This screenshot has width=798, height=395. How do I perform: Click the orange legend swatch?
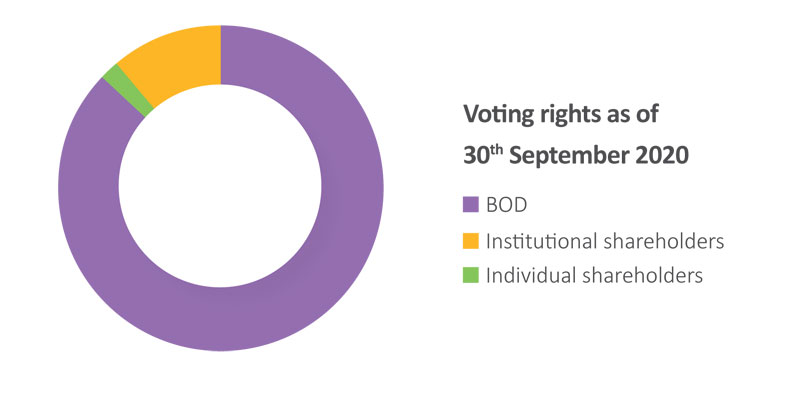click(x=471, y=241)
